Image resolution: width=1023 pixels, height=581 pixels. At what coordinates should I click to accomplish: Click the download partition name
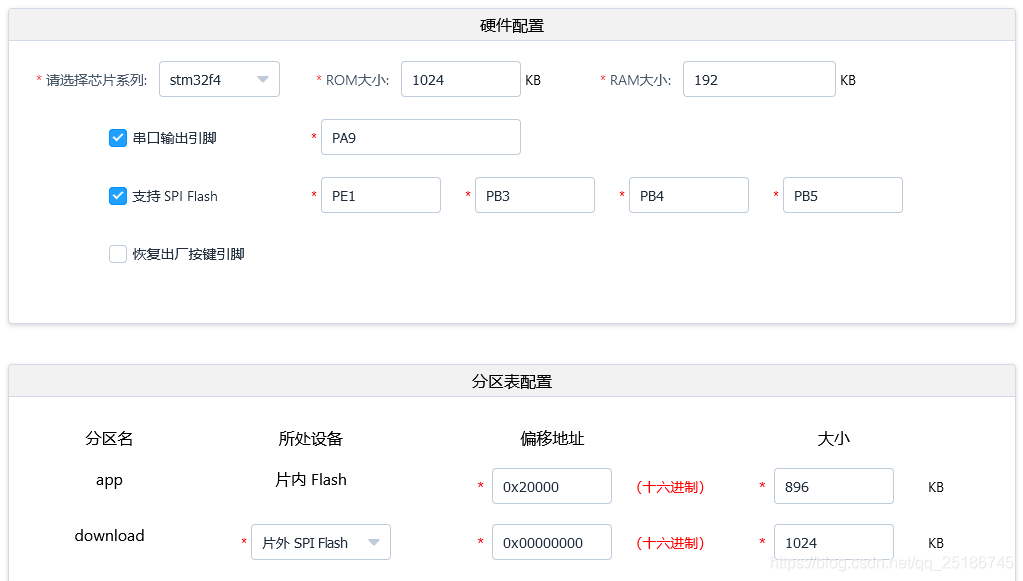tap(109, 535)
